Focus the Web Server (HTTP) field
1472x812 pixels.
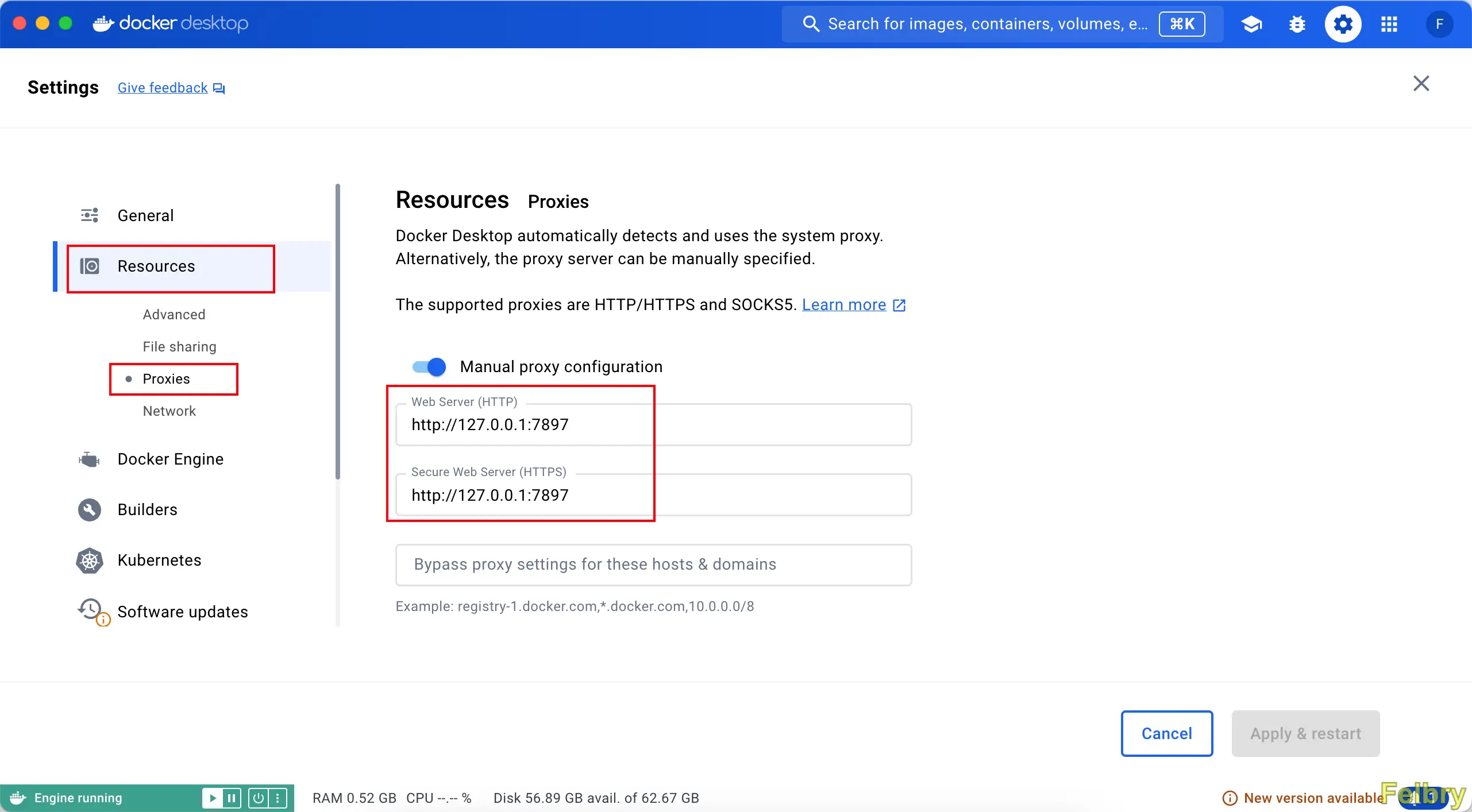pyautogui.click(x=654, y=425)
